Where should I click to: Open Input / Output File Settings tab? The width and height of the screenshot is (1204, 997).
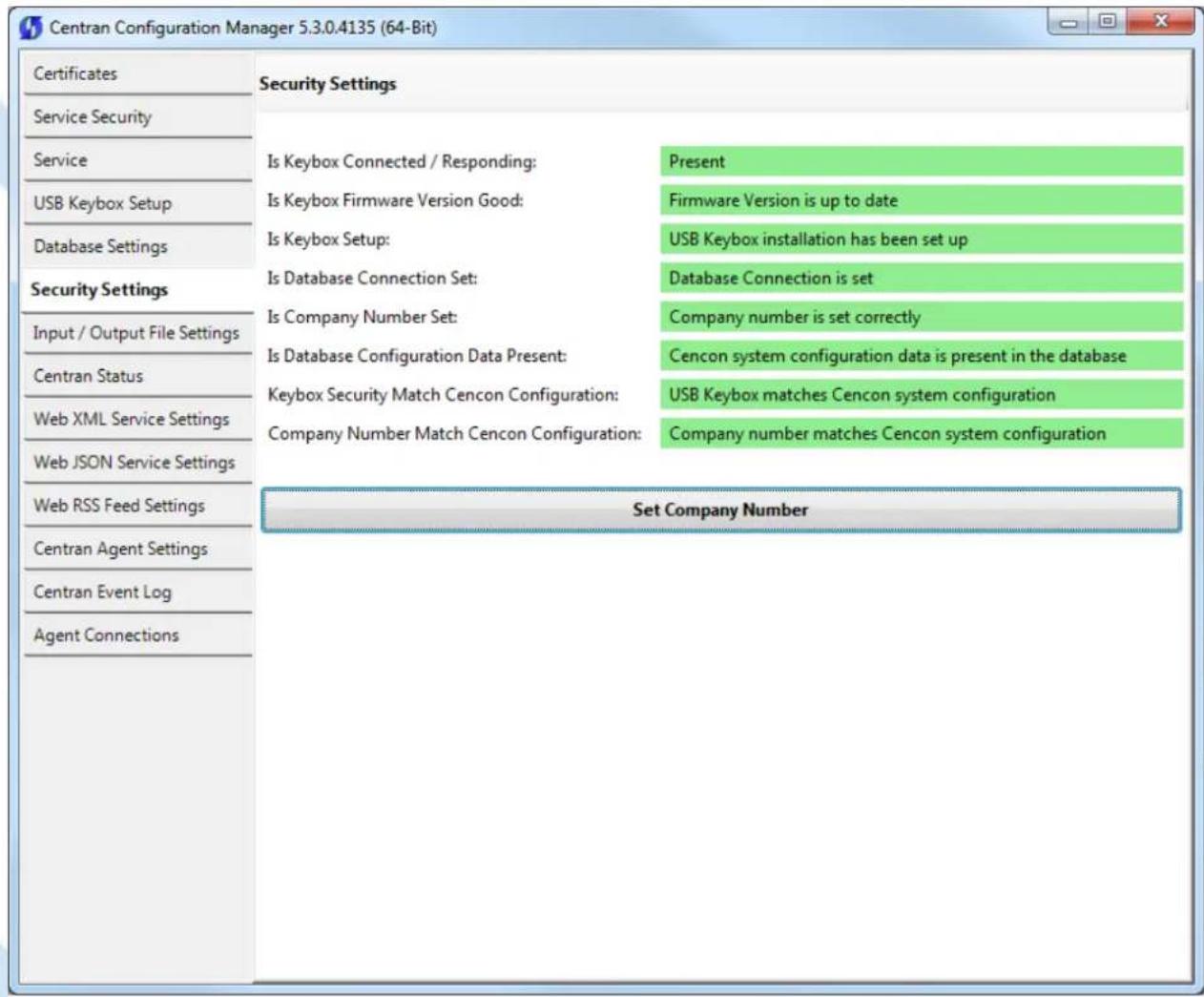137,333
